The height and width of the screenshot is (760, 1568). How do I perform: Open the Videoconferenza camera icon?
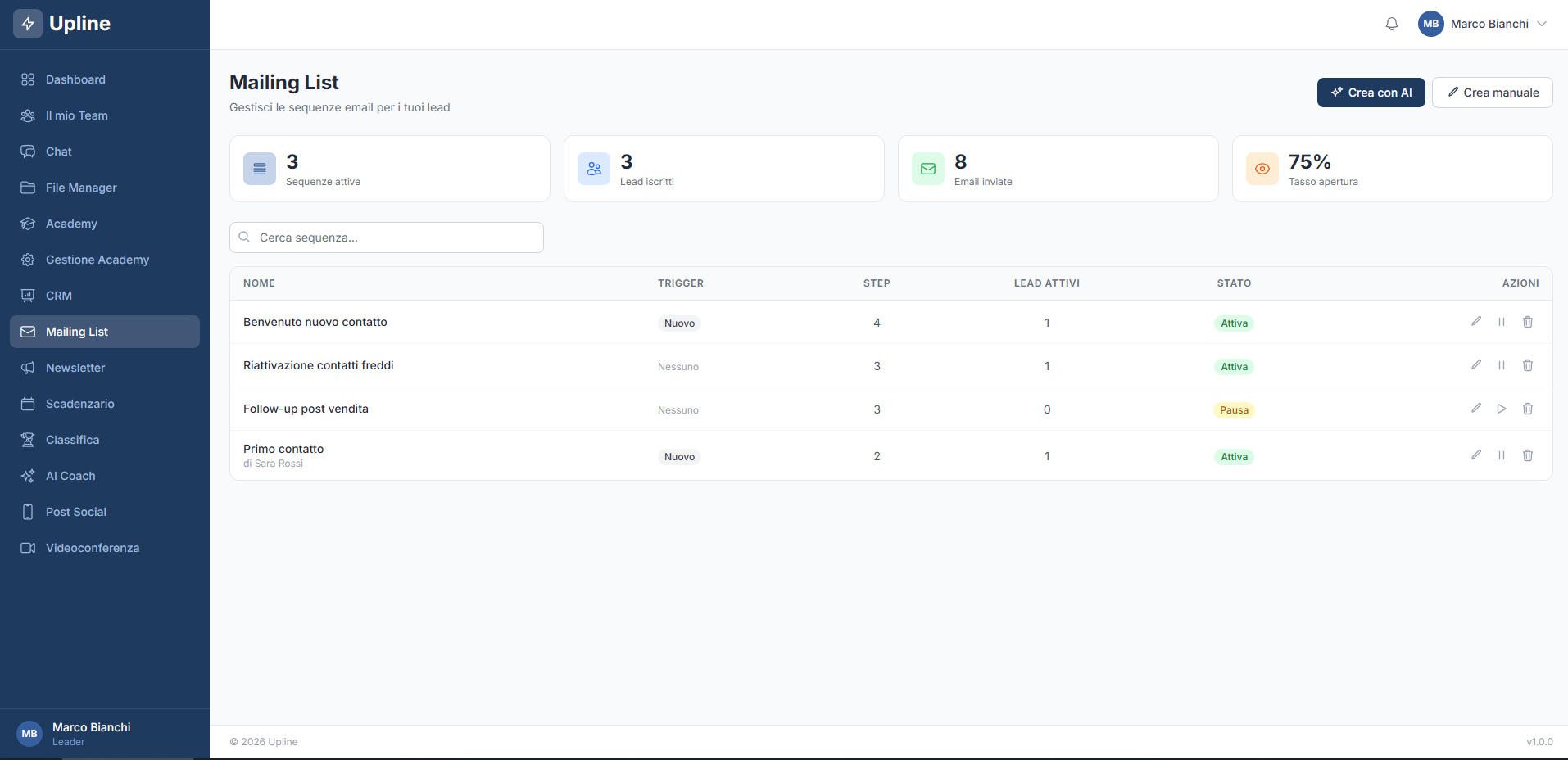pos(28,548)
